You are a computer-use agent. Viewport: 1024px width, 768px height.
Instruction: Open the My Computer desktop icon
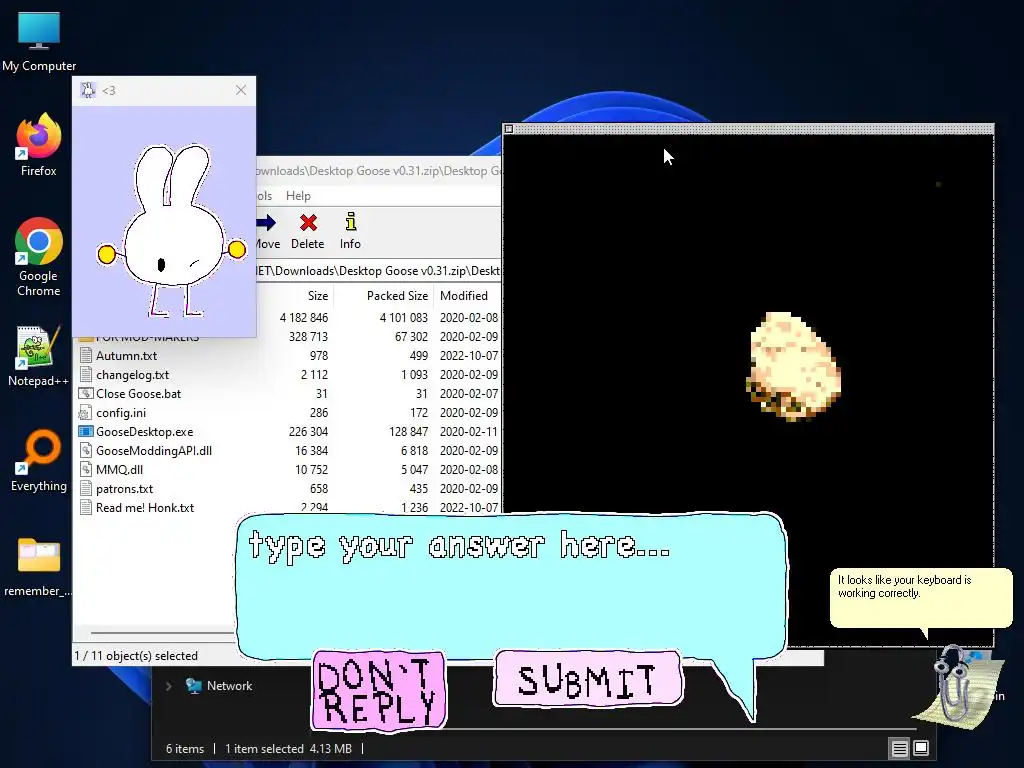pos(39,40)
